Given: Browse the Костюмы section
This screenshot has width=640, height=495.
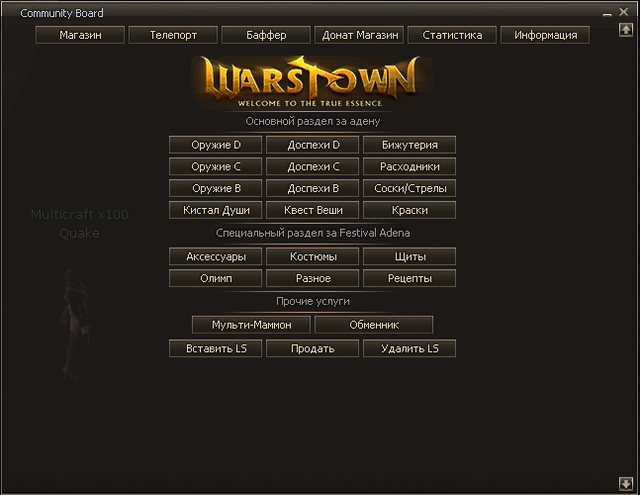Looking at the screenshot, I should (x=313, y=256).
